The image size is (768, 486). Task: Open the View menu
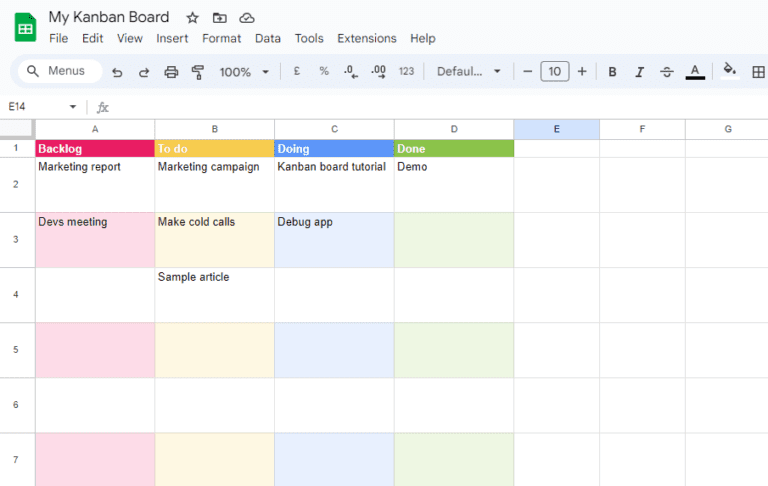click(129, 38)
